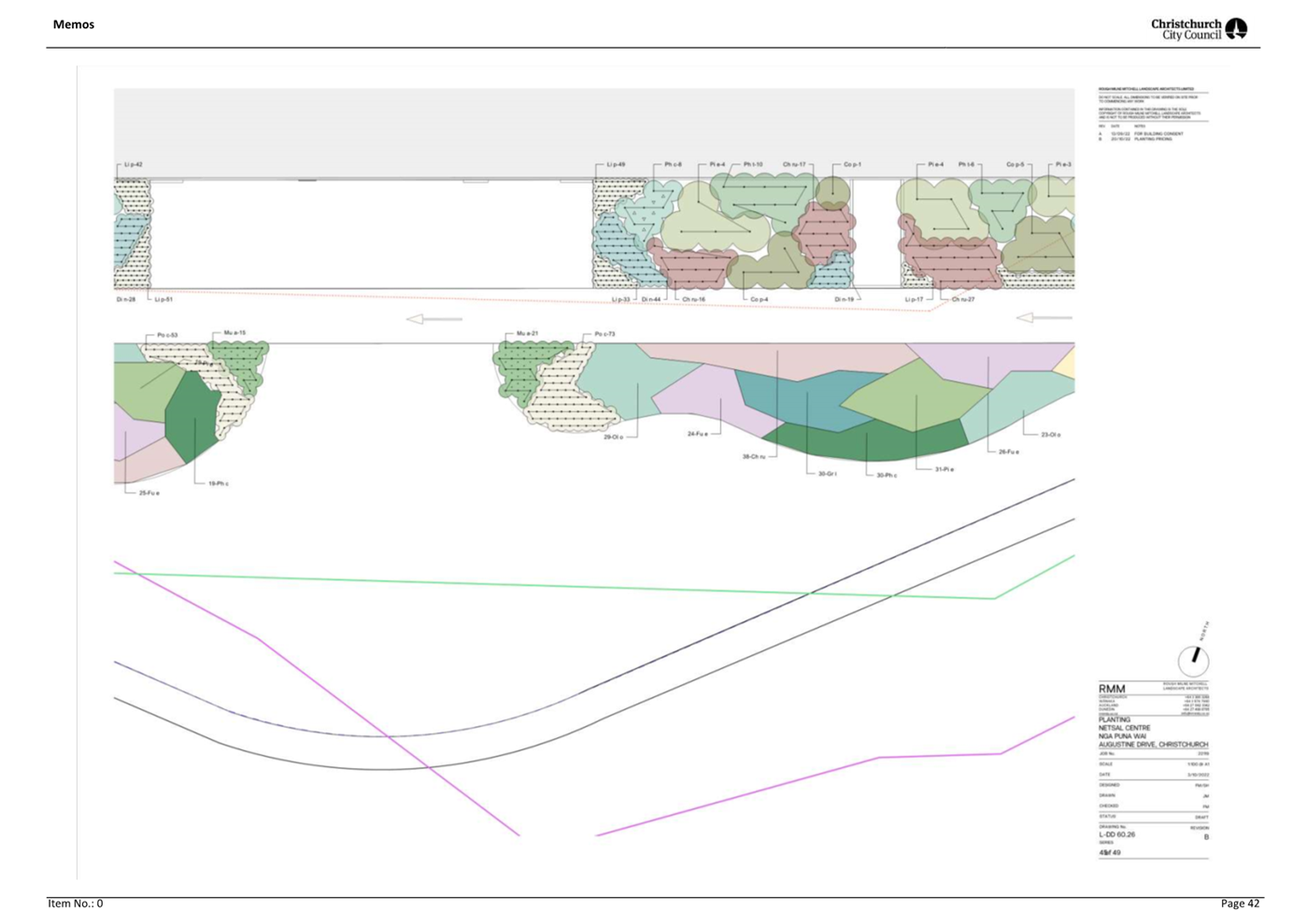Click the dark green 19-Ph c planting polygon
The width and height of the screenshot is (1306, 924).
[192, 416]
